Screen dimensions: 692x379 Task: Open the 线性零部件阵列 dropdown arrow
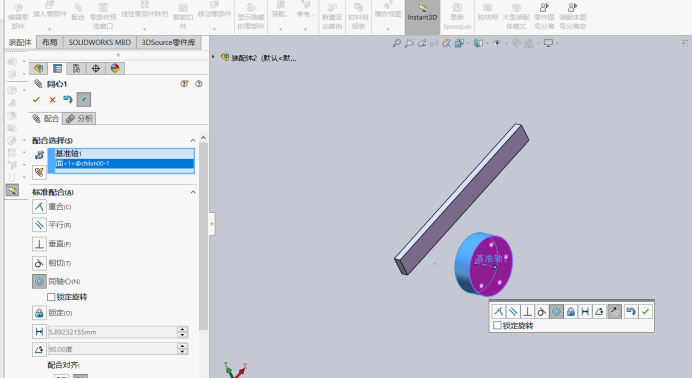pos(144,29)
